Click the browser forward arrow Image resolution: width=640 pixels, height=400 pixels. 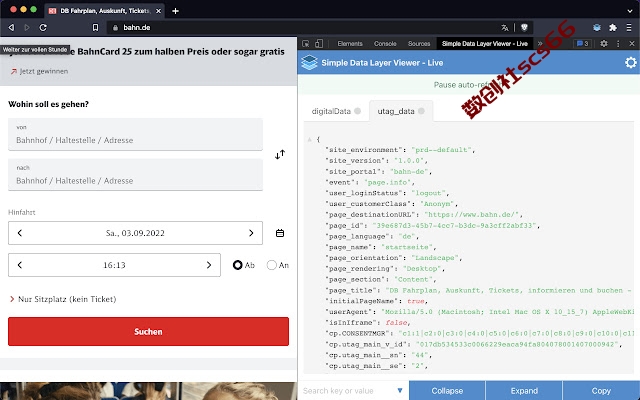pyautogui.click(x=27, y=27)
